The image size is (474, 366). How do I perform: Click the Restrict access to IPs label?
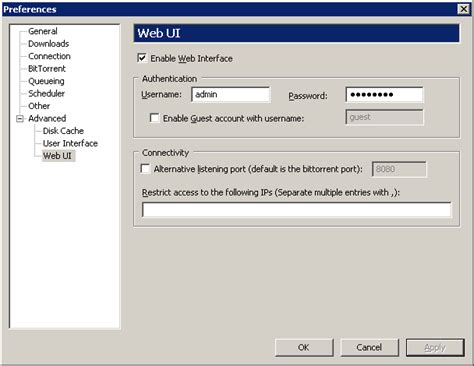pyautogui.click(x=271, y=193)
